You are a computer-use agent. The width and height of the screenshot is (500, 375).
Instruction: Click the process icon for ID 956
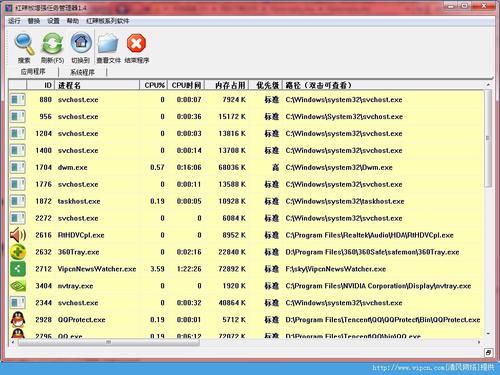(x=18, y=117)
